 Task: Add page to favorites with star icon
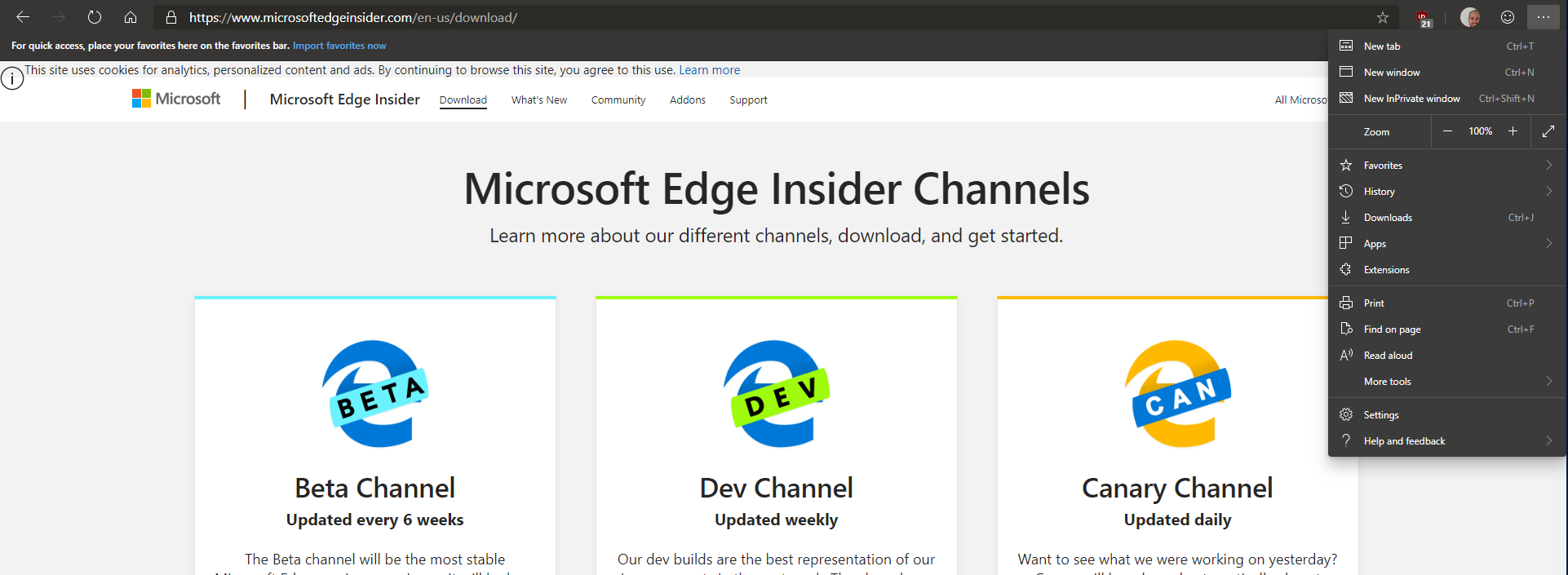(1383, 17)
